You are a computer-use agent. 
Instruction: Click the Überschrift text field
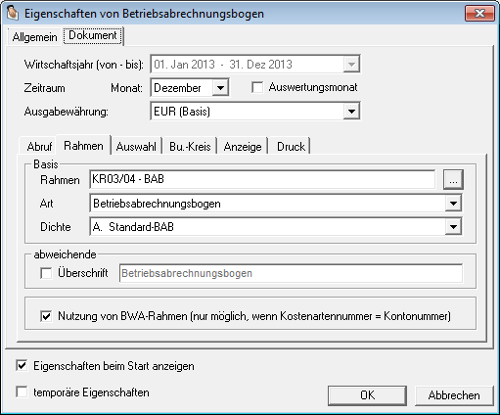[x=291, y=273]
